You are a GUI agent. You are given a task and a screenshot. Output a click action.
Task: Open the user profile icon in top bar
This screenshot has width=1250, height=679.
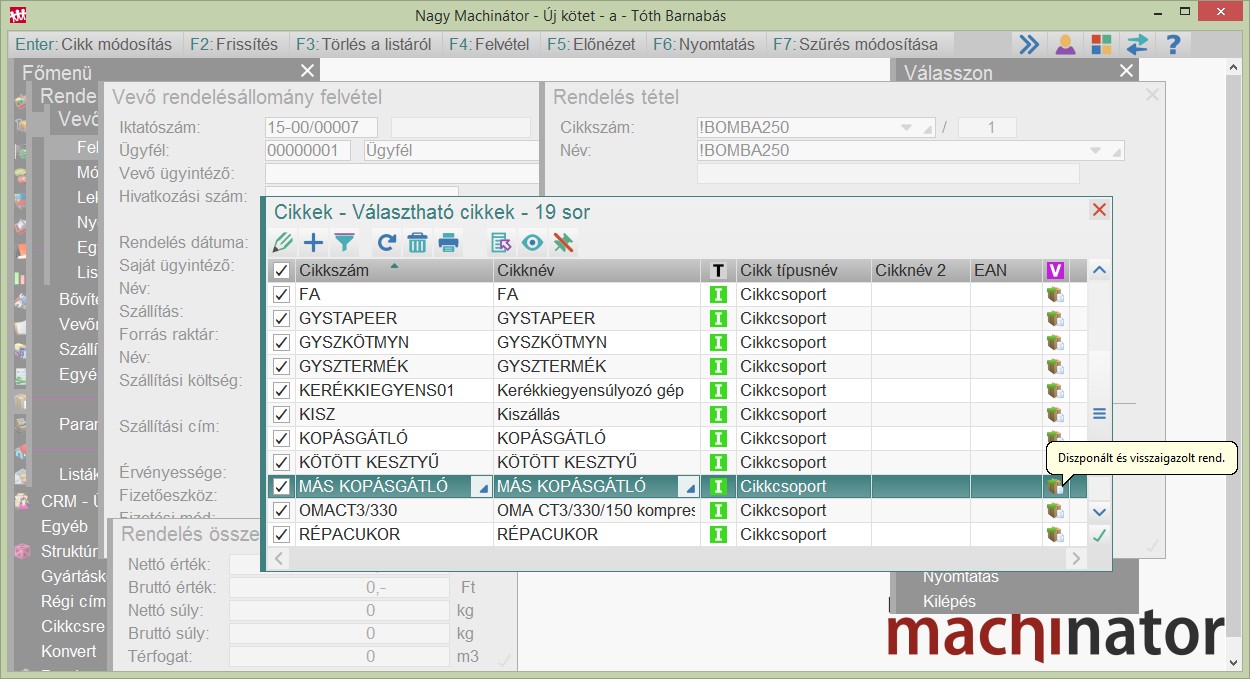pos(1066,44)
